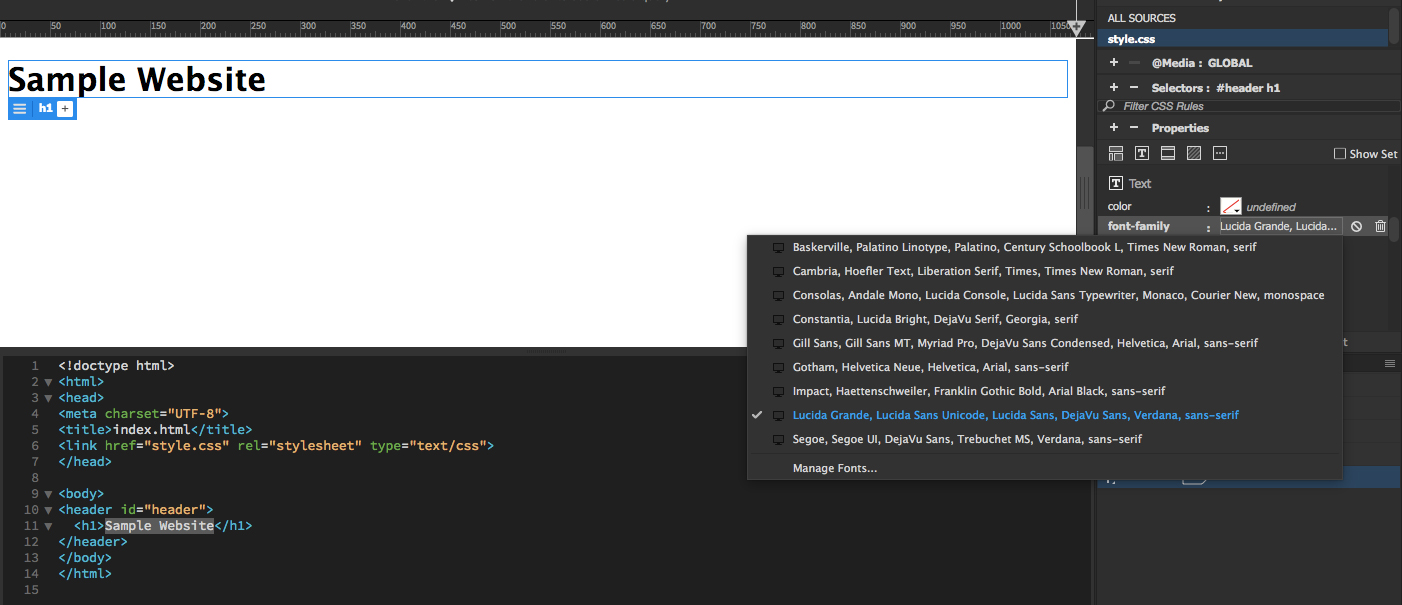The image size is (1402, 605).
Task: Collapse the html tag at line 2
Action: coord(48,382)
